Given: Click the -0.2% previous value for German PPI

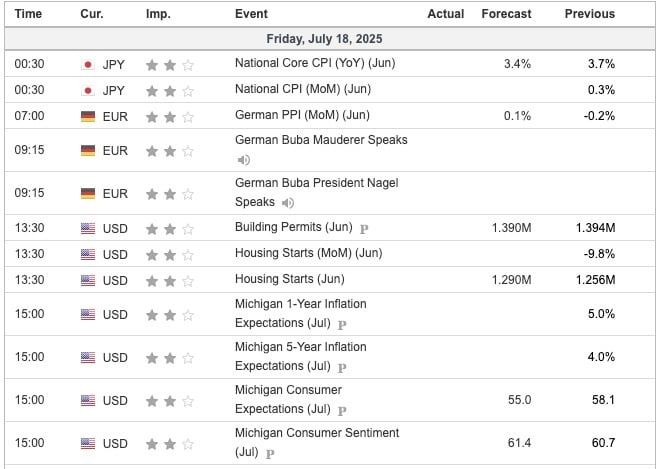Looking at the screenshot, I should [599, 116].
